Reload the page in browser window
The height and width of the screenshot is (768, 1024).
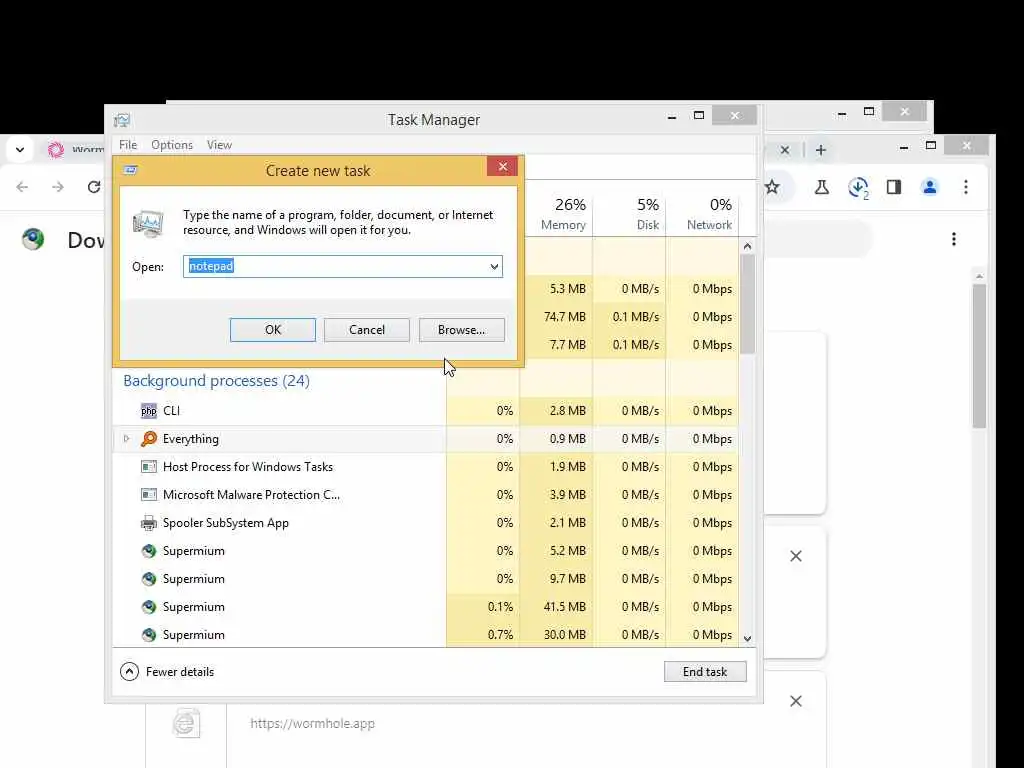pyautogui.click(x=94, y=187)
